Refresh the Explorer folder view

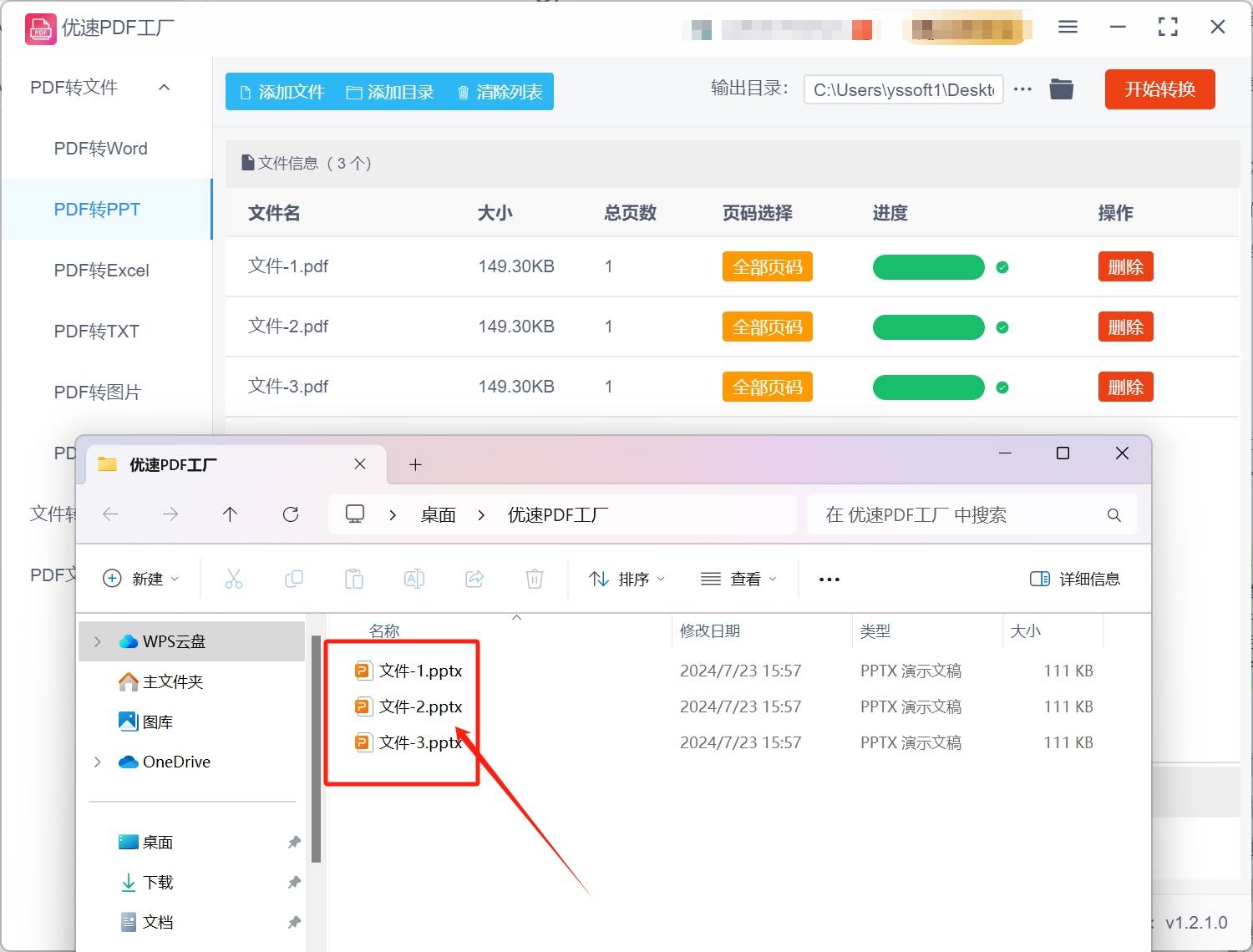[291, 514]
